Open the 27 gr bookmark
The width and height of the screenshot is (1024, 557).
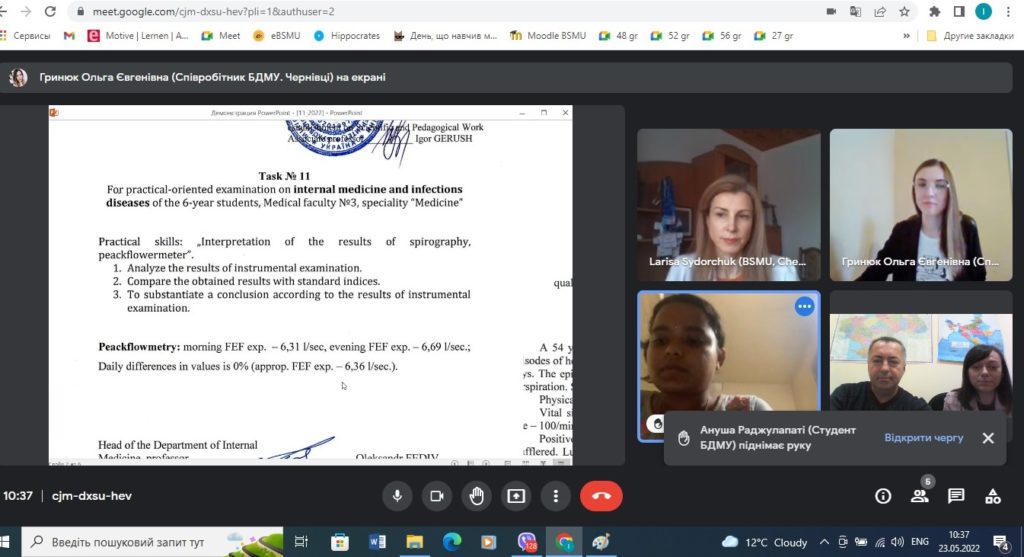pos(773,36)
